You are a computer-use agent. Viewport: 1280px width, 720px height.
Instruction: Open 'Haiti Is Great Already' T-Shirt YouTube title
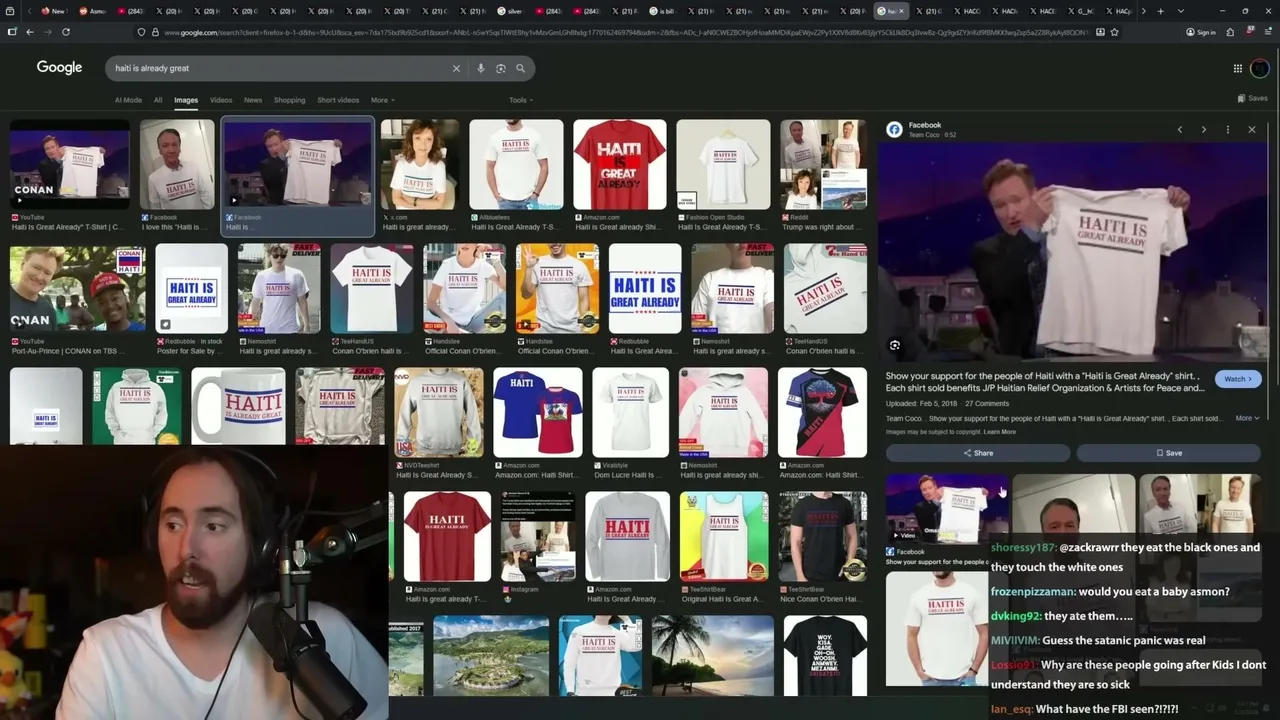click(x=66, y=227)
